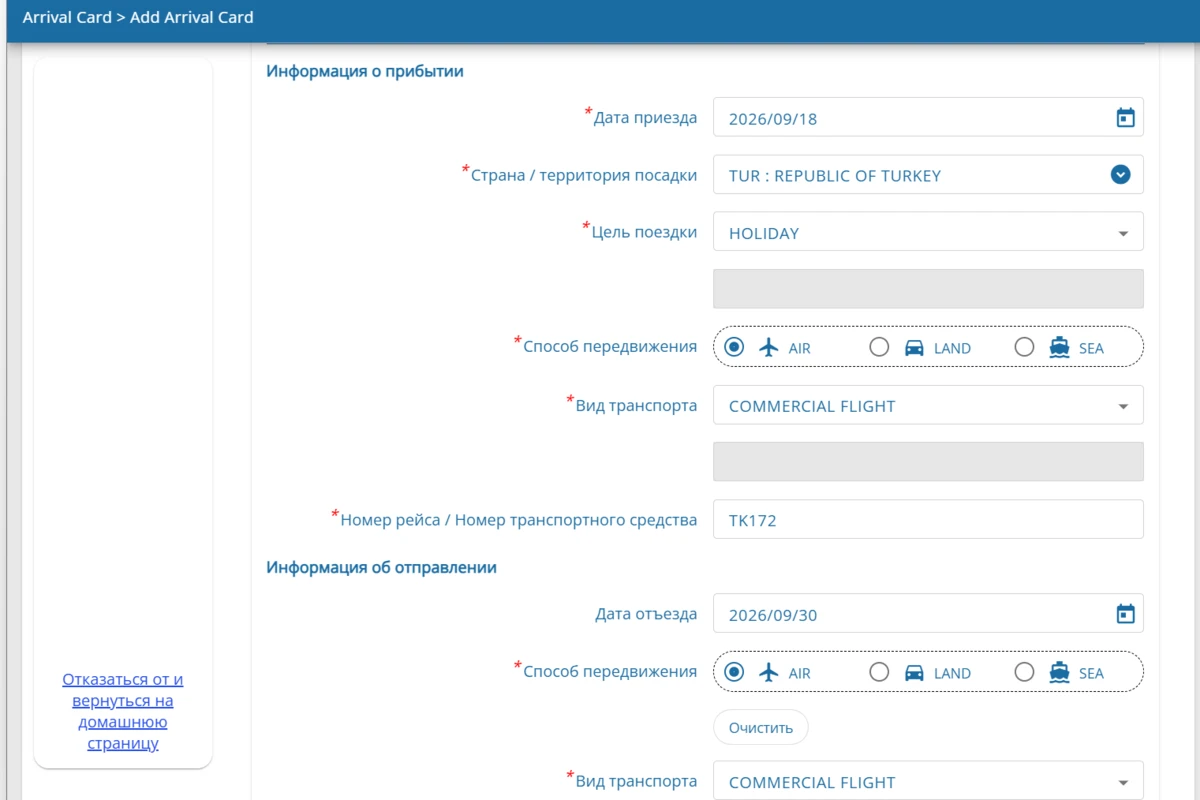Click the Очистить button
1200x800 pixels.
pos(760,727)
